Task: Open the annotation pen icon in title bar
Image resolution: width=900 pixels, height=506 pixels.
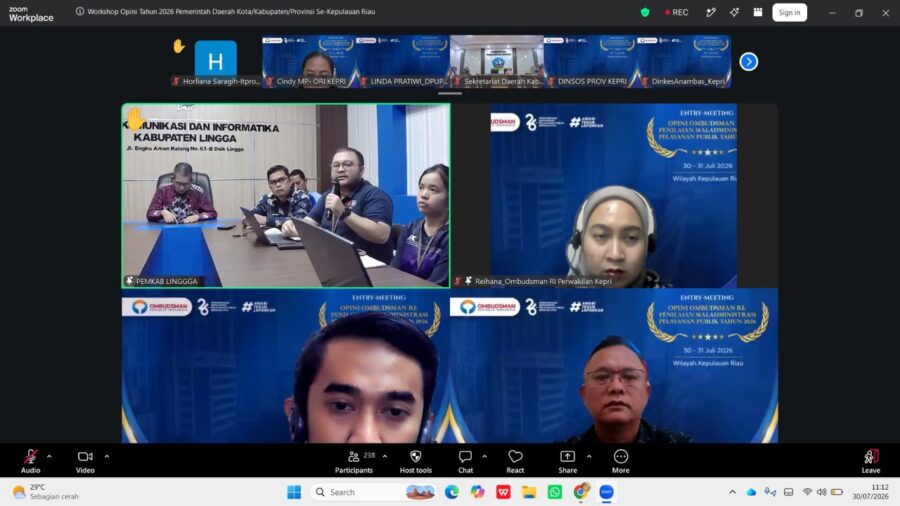Action: [711, 12]
